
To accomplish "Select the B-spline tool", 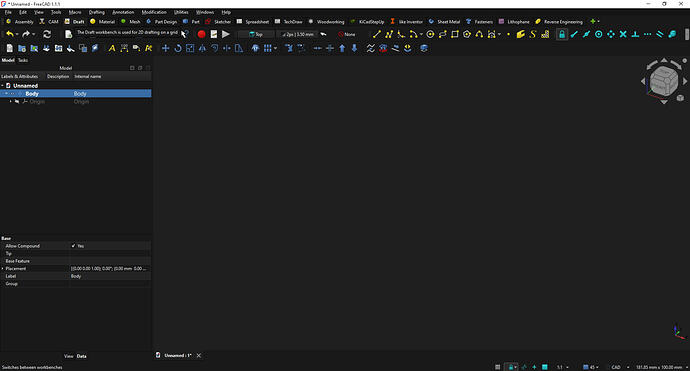I will point(479,34).
